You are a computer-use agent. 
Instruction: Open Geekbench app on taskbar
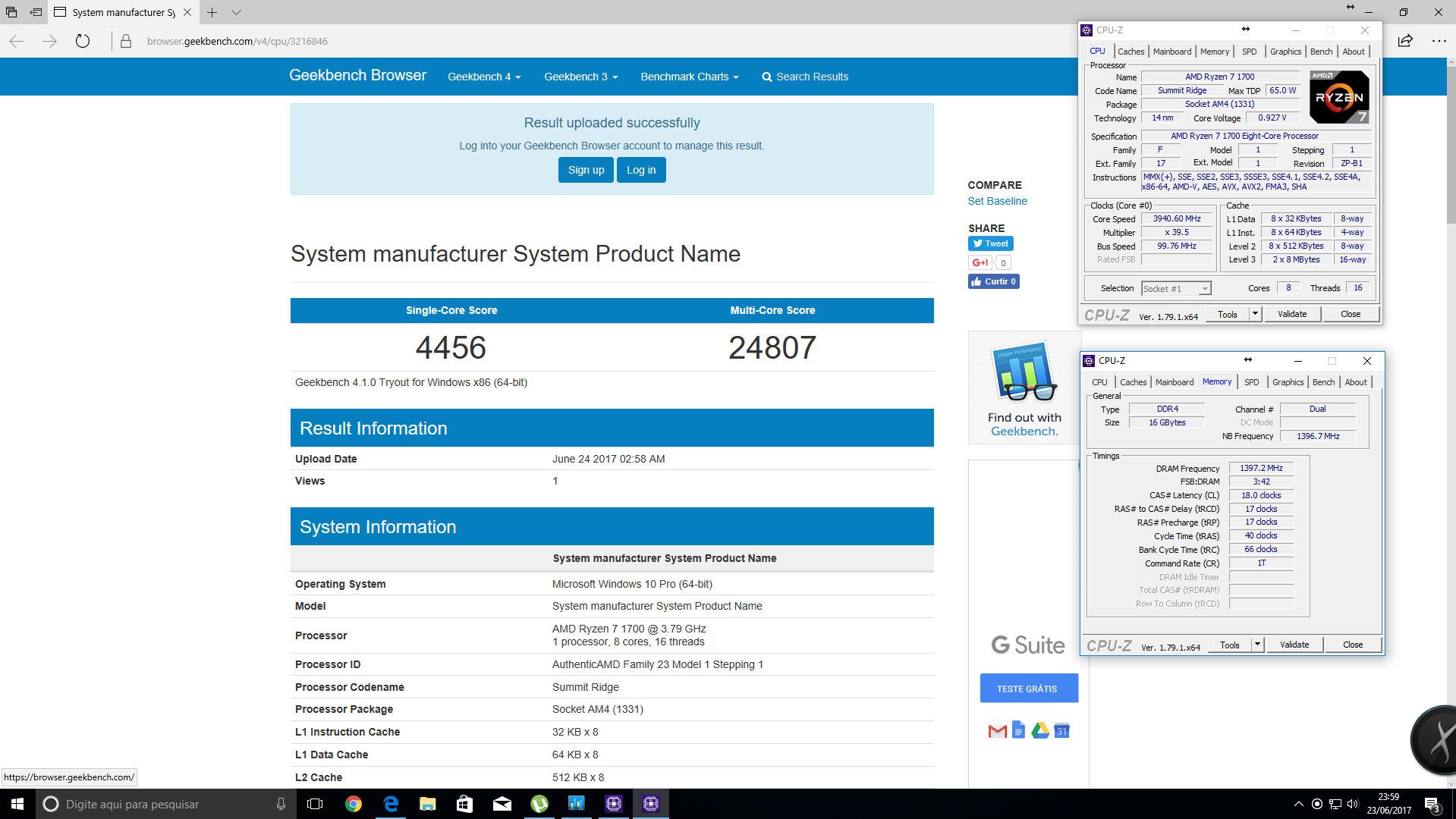click(x=577, y=804)
